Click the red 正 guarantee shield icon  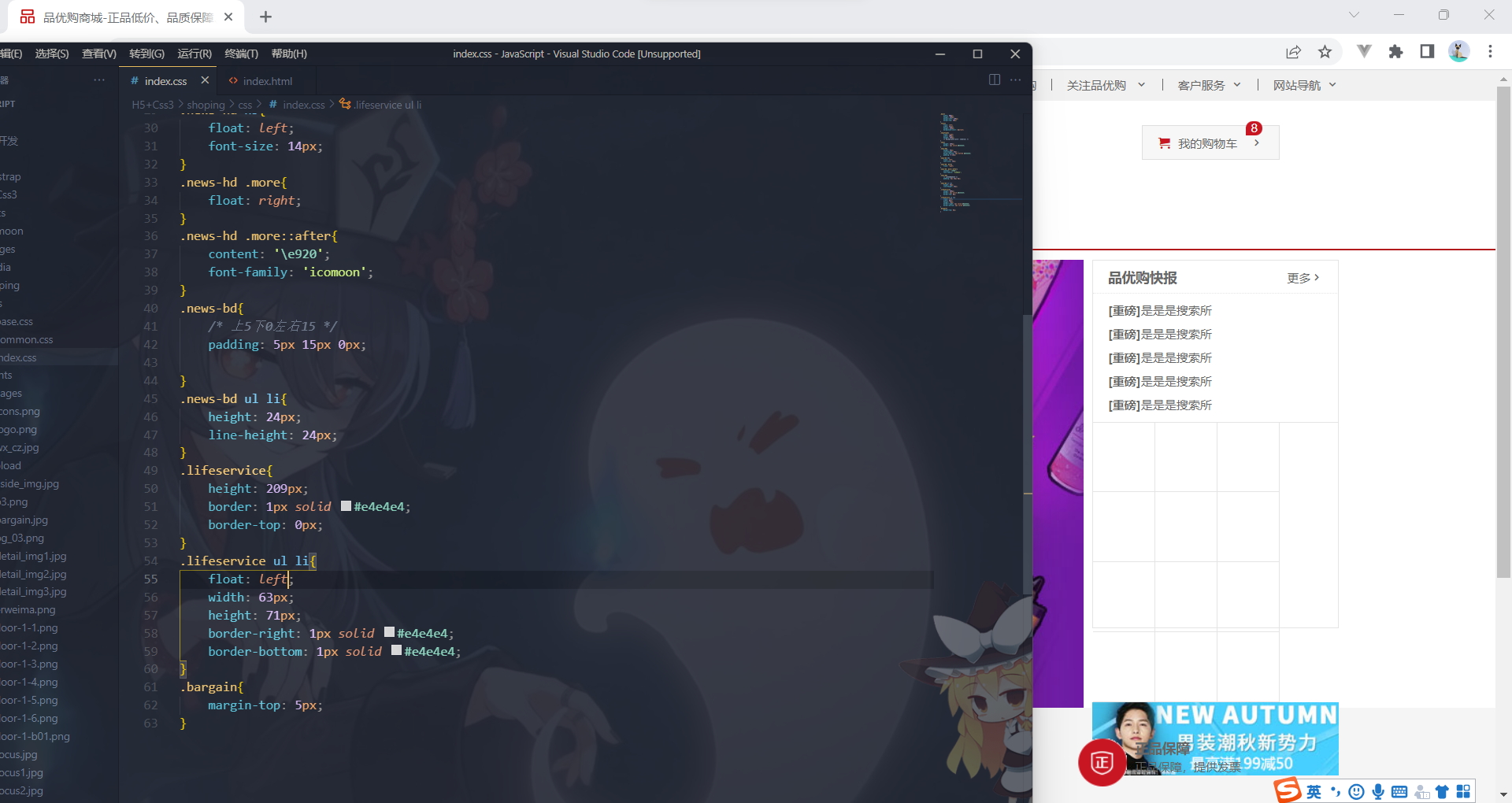[1102, 762]
